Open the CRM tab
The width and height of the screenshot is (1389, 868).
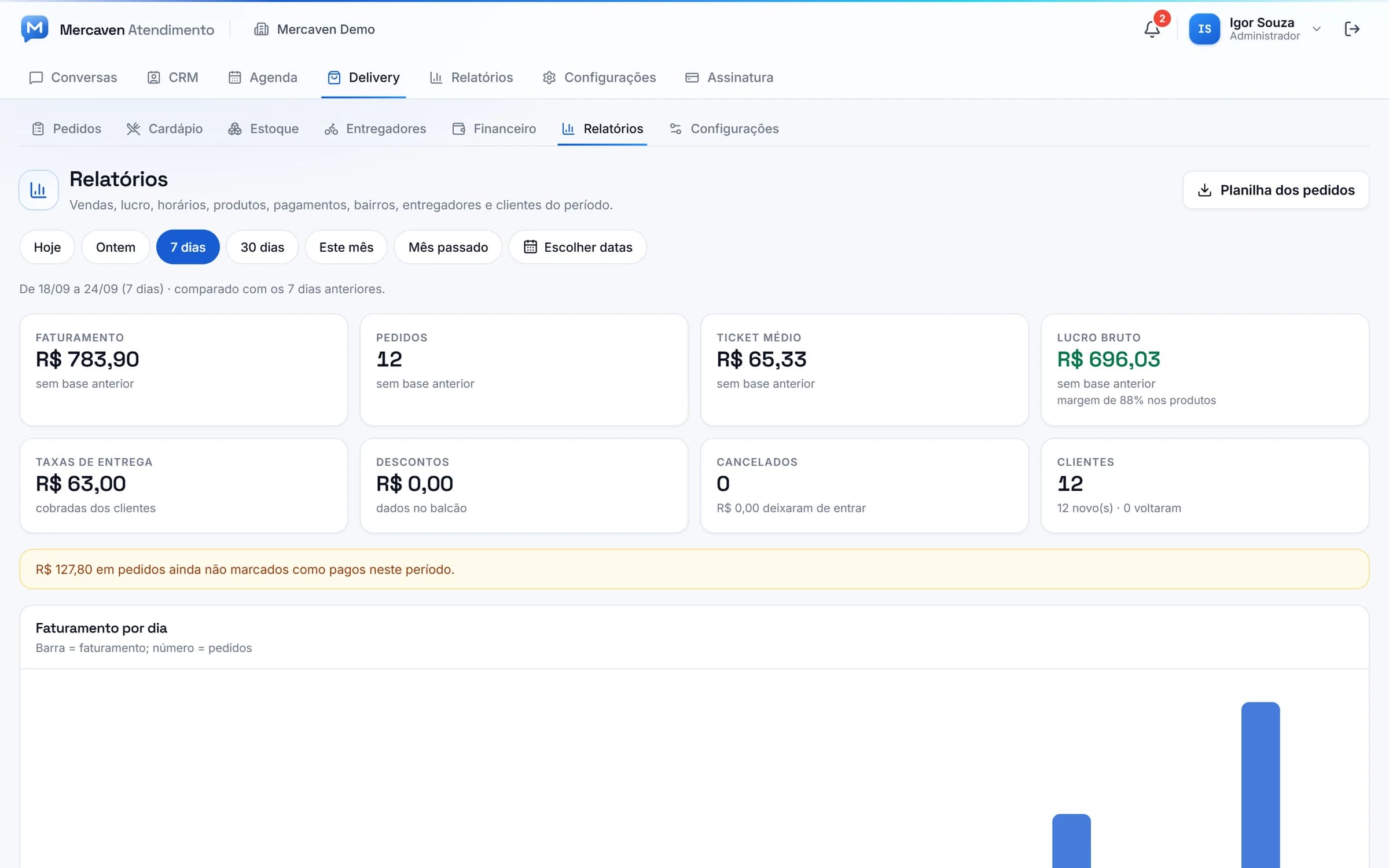(172, 78)
